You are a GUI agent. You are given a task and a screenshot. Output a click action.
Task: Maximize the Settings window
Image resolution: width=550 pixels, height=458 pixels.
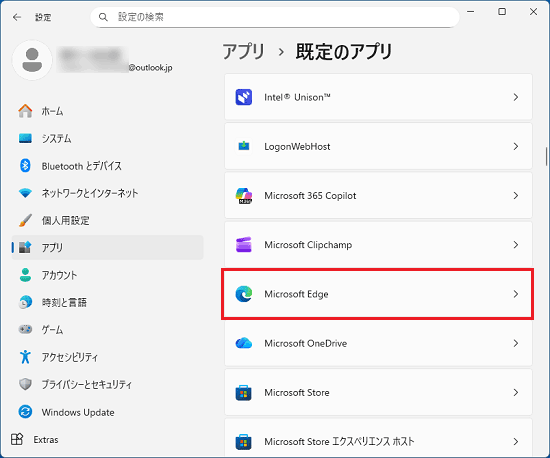pyautogui.click(x=502, y=12)
